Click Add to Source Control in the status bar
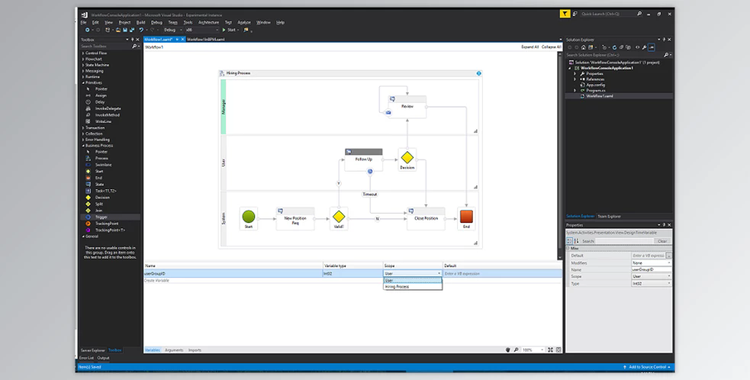750x380 pixels. [646, 367]
